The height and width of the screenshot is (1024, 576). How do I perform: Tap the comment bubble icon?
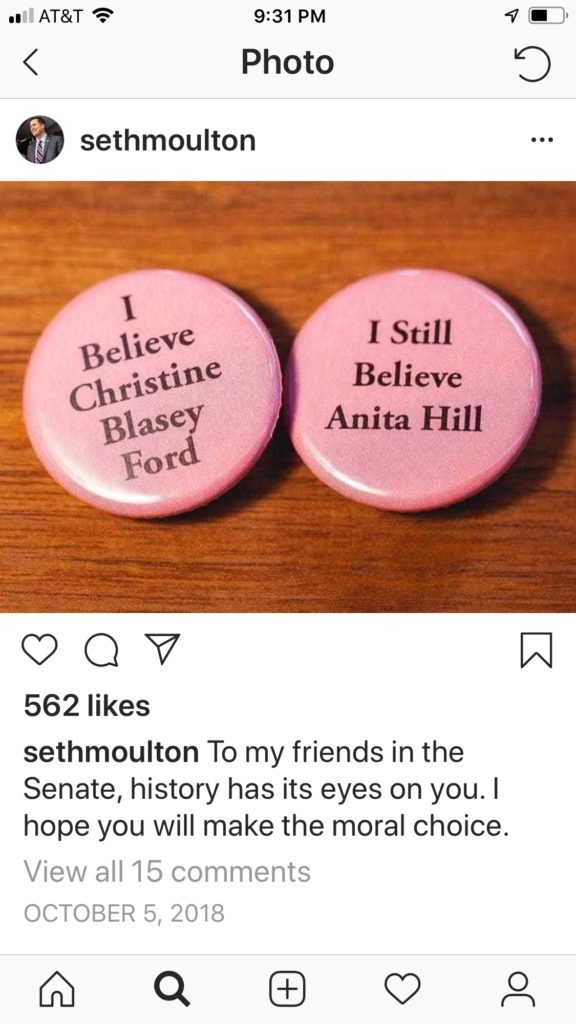coord(100,650)
